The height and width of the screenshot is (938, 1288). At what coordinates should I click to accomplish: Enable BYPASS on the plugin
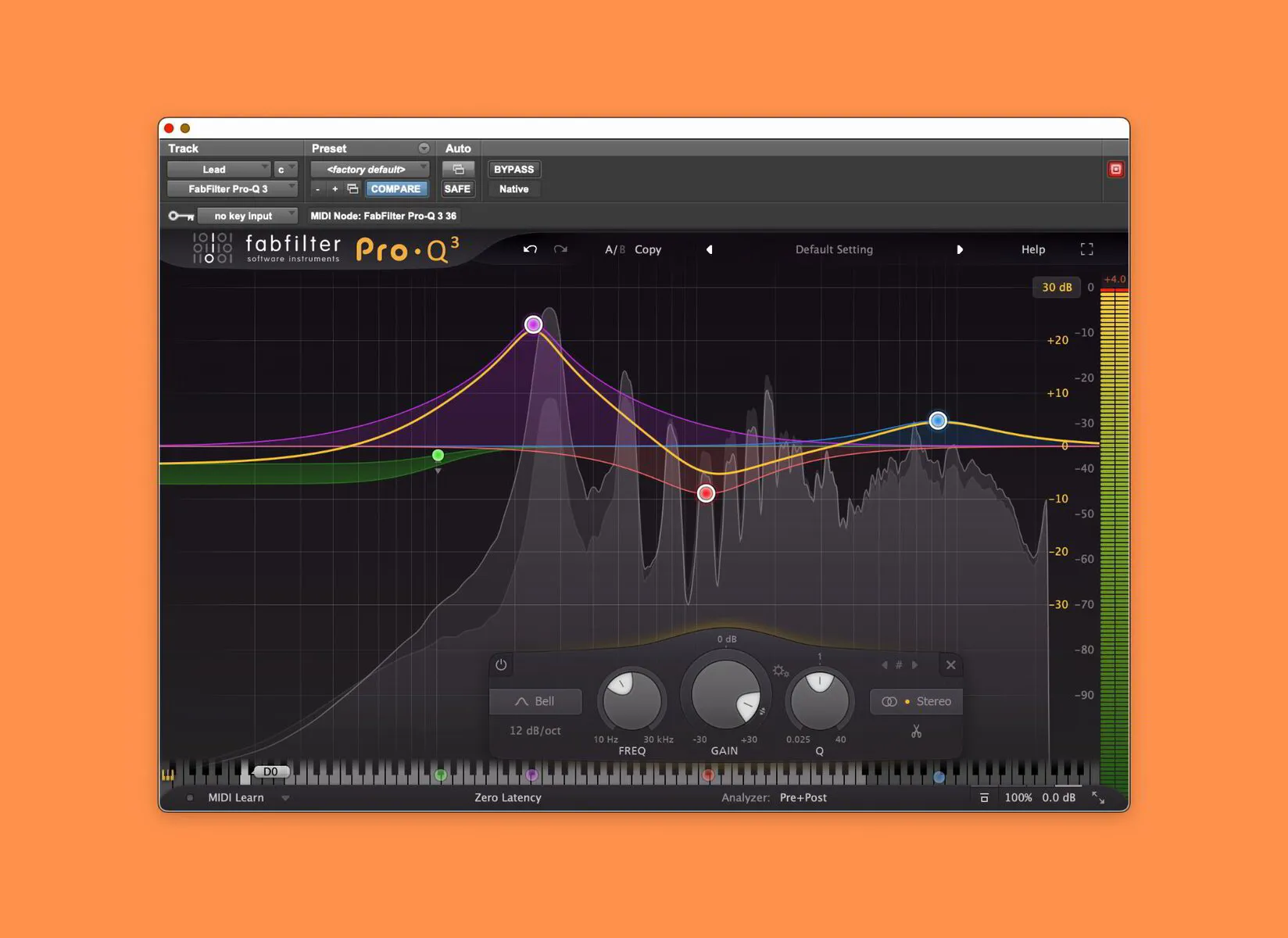513,169
